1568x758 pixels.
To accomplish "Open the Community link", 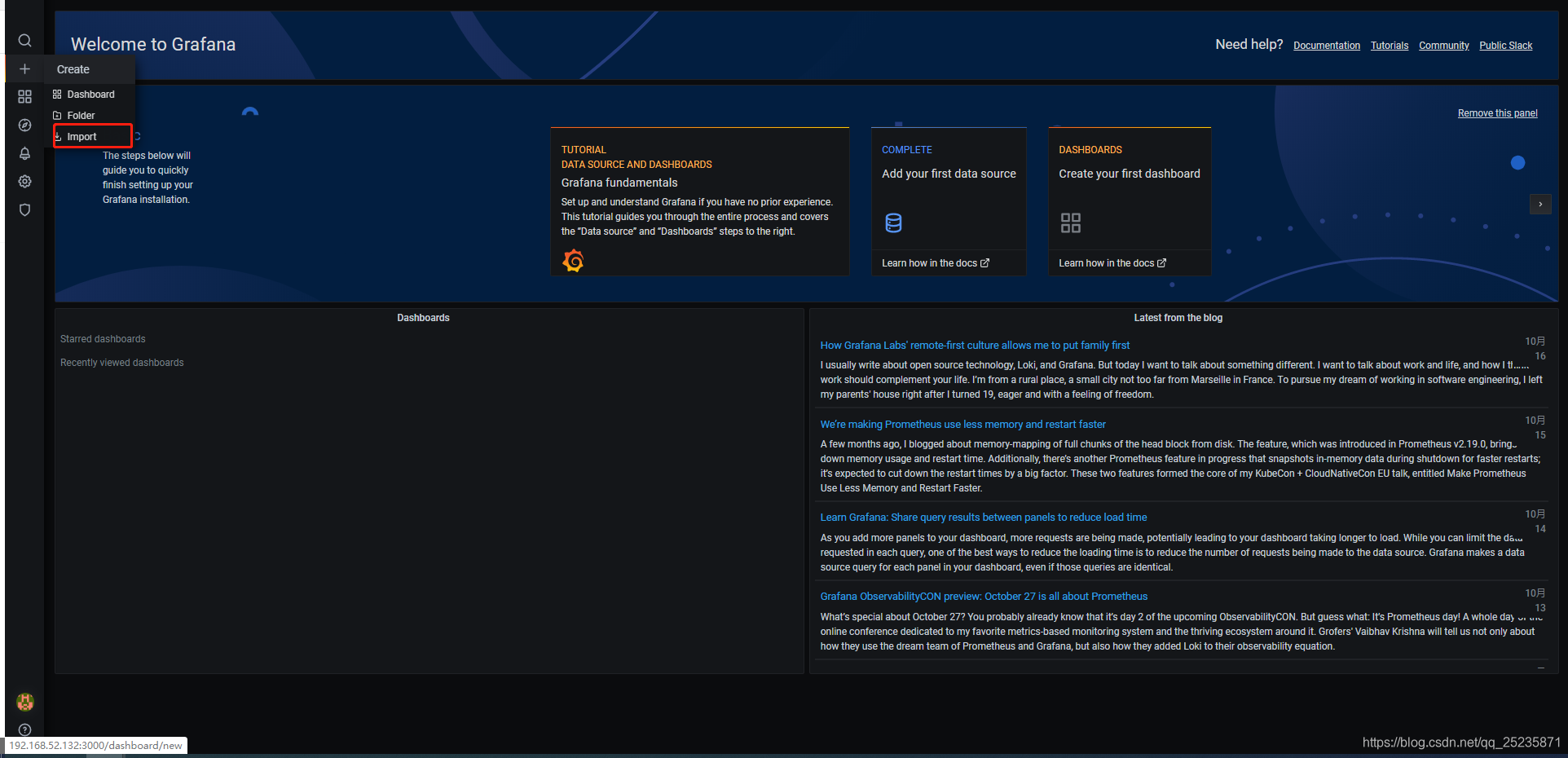I will [x=1443, y=46].
